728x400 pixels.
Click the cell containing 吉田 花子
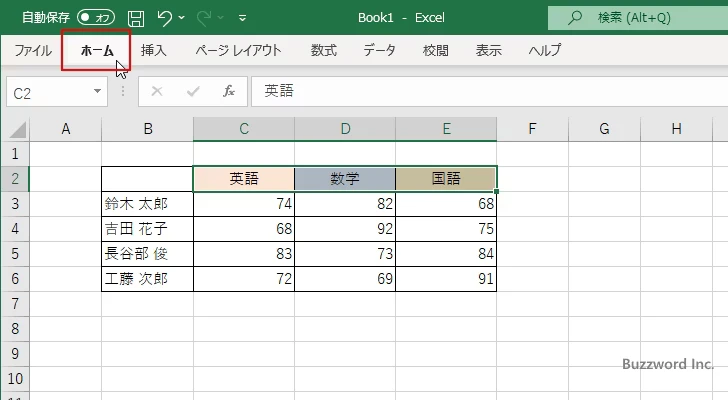pyautogui.click(x=148, y=229)
